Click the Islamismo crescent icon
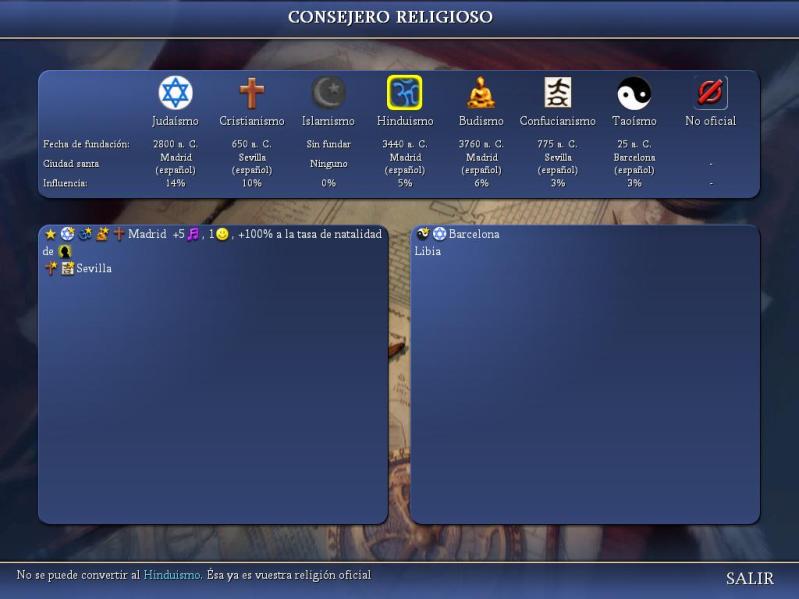Image resolution: width=799 pixels, height=599 pixels. coord(328,93)
